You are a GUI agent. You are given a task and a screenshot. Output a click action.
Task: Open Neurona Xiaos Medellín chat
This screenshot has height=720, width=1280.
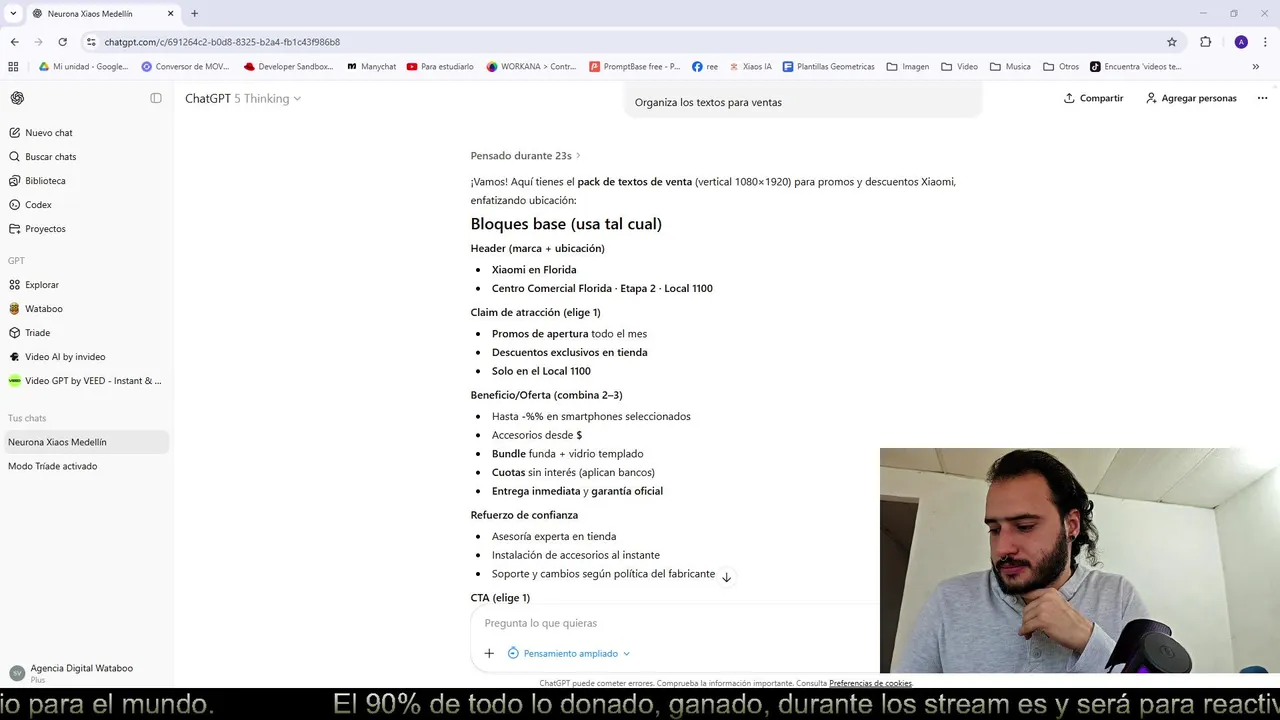point(85,442)
